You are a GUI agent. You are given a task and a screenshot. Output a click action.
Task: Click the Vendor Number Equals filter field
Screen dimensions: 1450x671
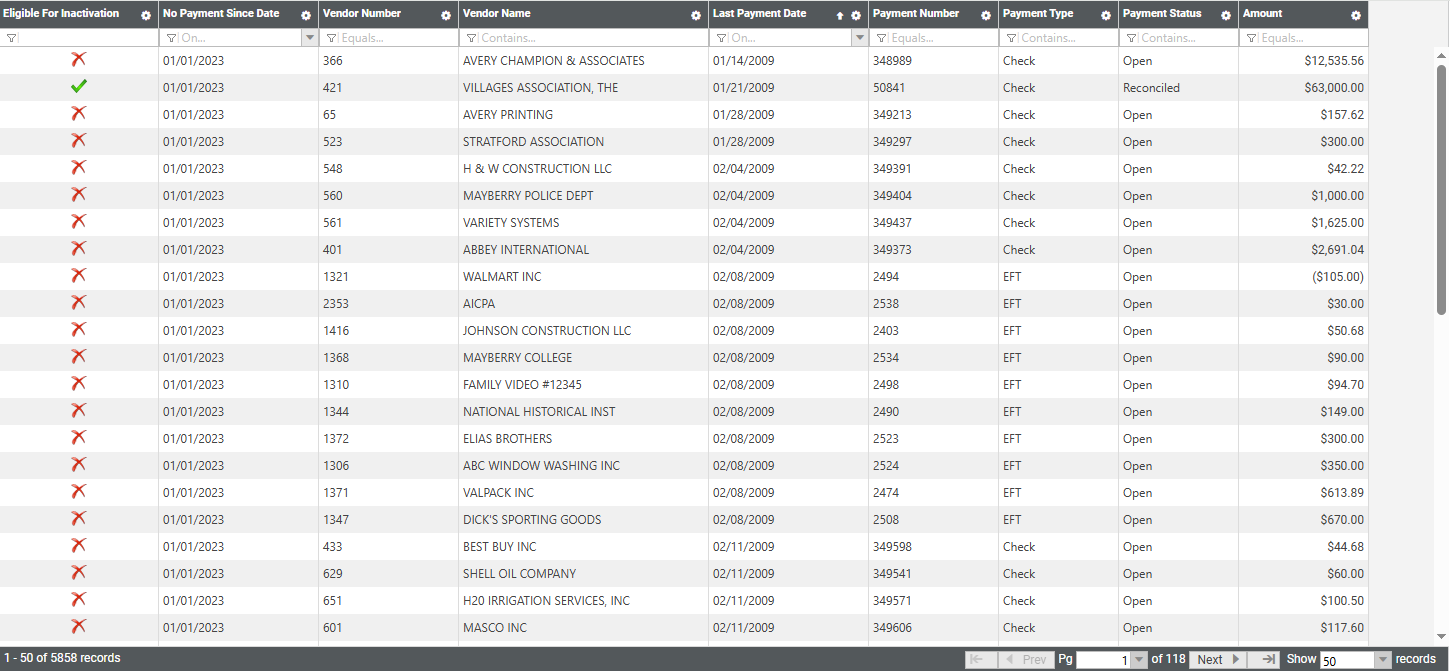tap(398, 38)
